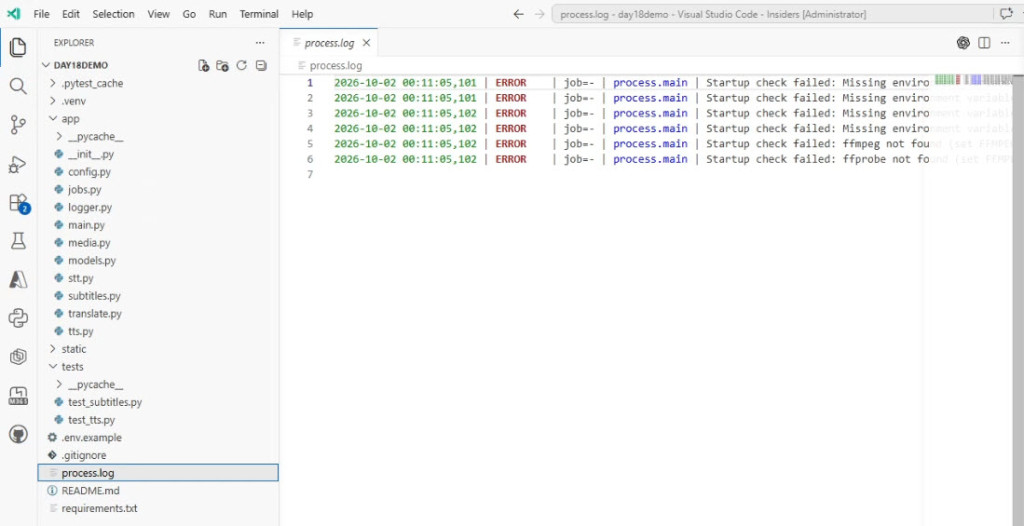Open the Python view in activity bar
Image resolution: width=1024 pixels, height=526 pixels.
[18, 318]
